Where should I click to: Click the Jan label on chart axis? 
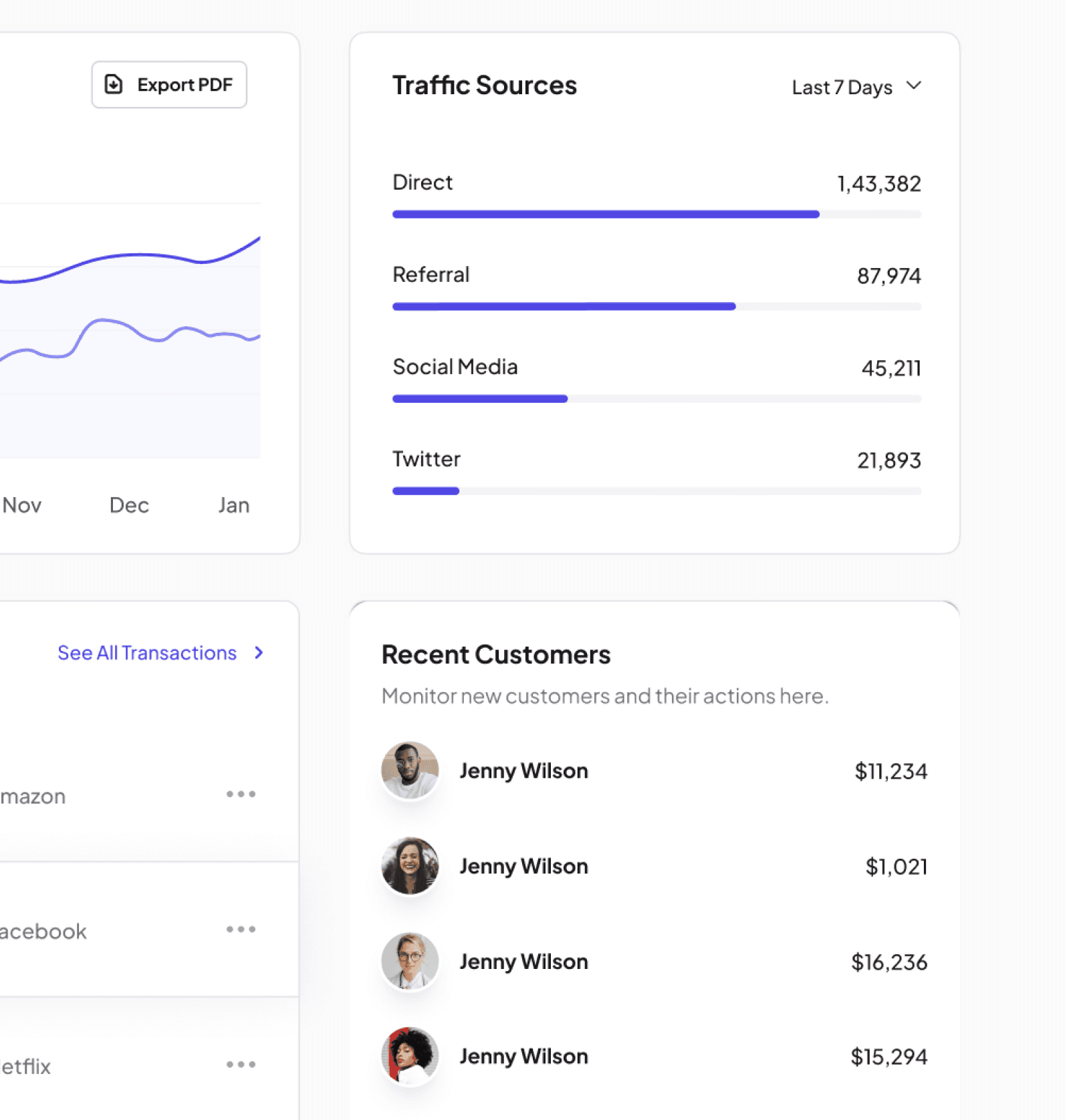233,505
